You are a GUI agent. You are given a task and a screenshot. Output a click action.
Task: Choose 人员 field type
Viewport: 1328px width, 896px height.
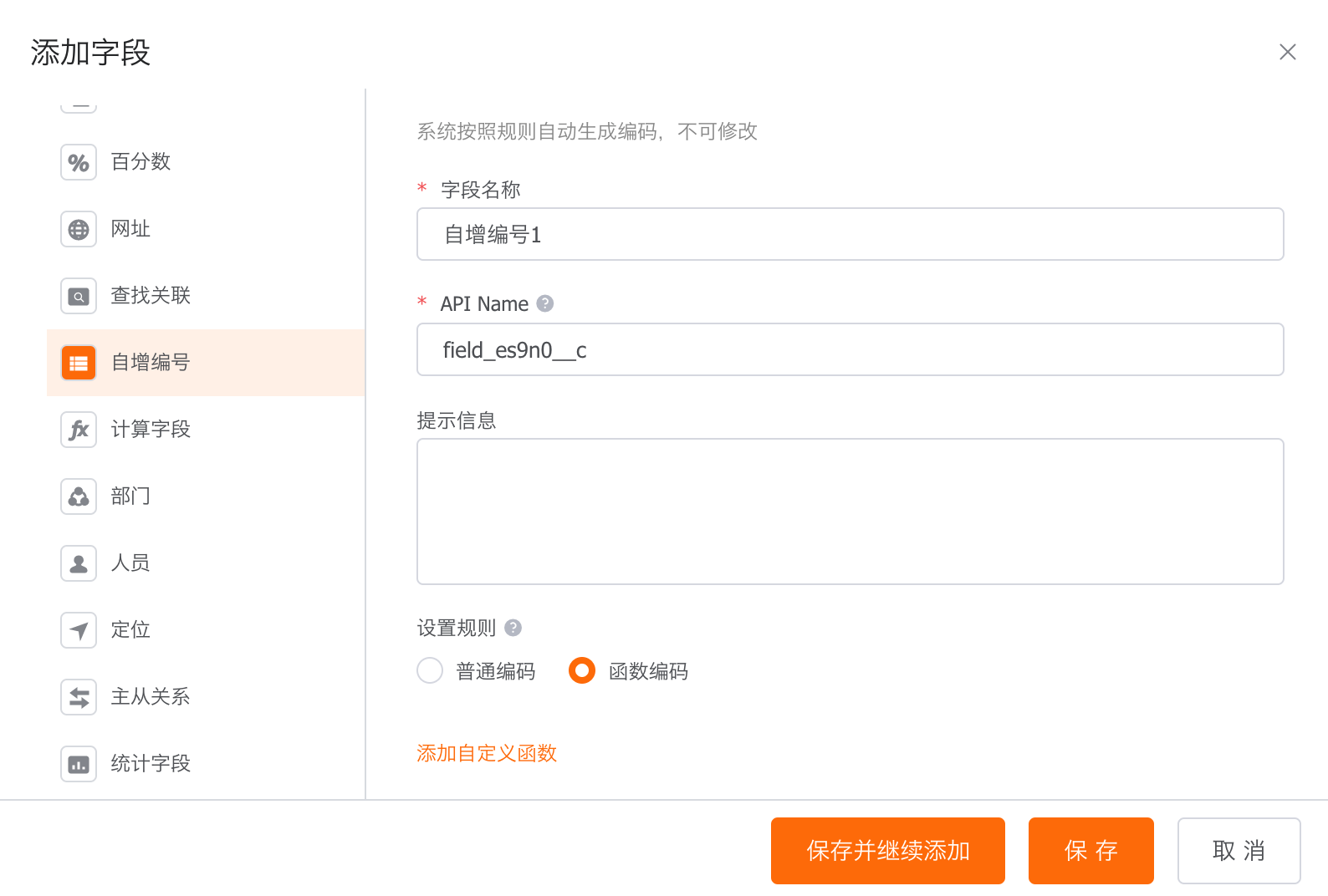pyautogui.click(x=206, y=563)
